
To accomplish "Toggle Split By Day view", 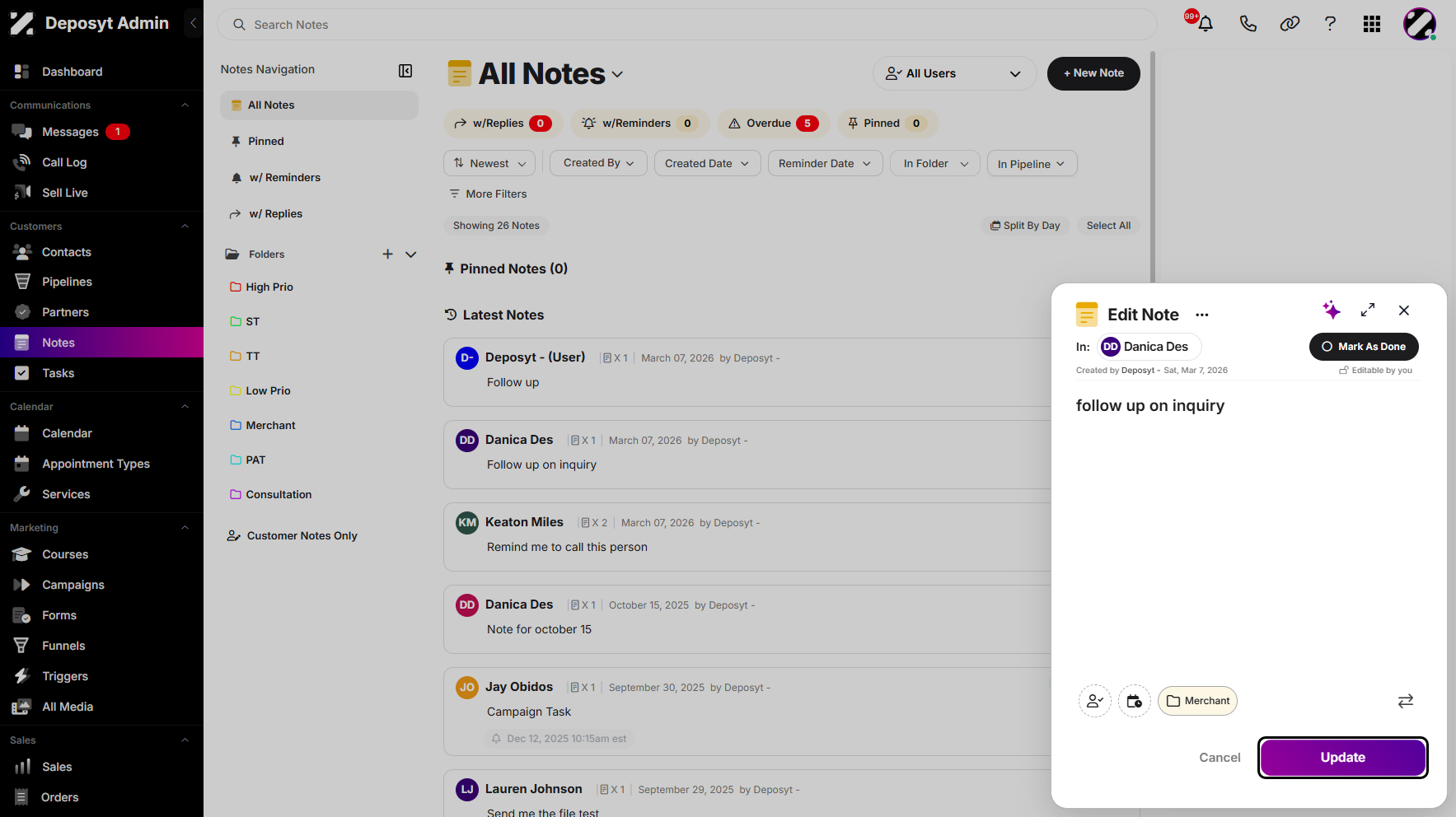I will (1025, 226).
